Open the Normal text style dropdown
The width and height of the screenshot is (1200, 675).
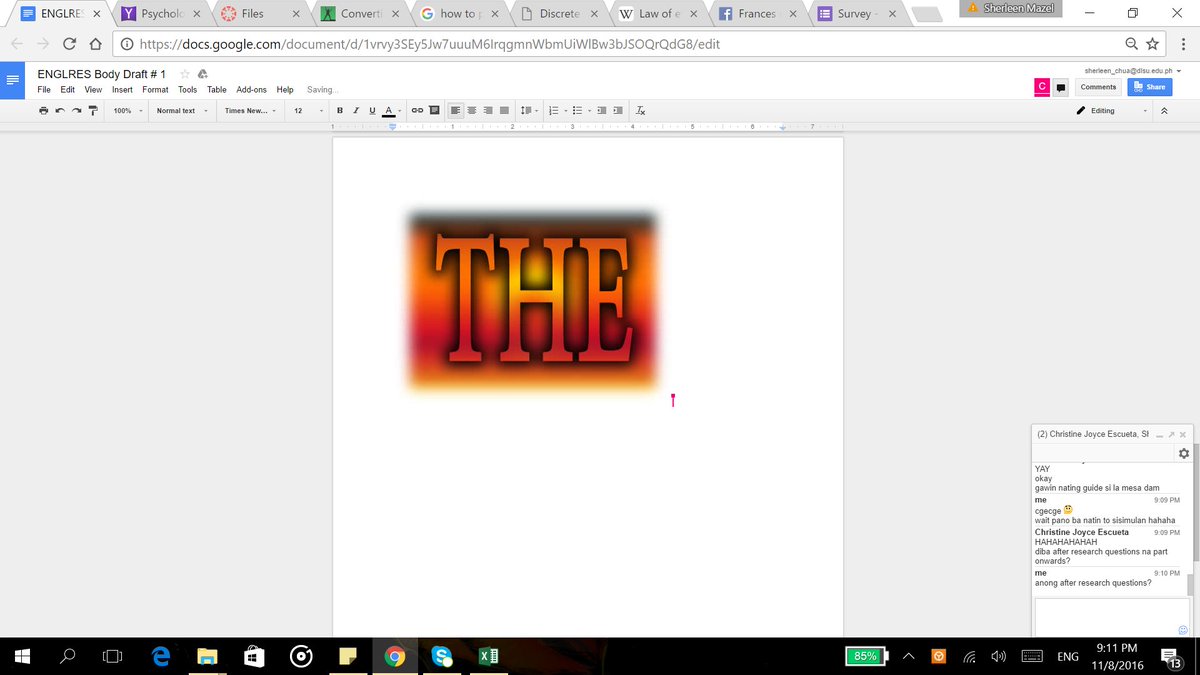tap(182, 111)
